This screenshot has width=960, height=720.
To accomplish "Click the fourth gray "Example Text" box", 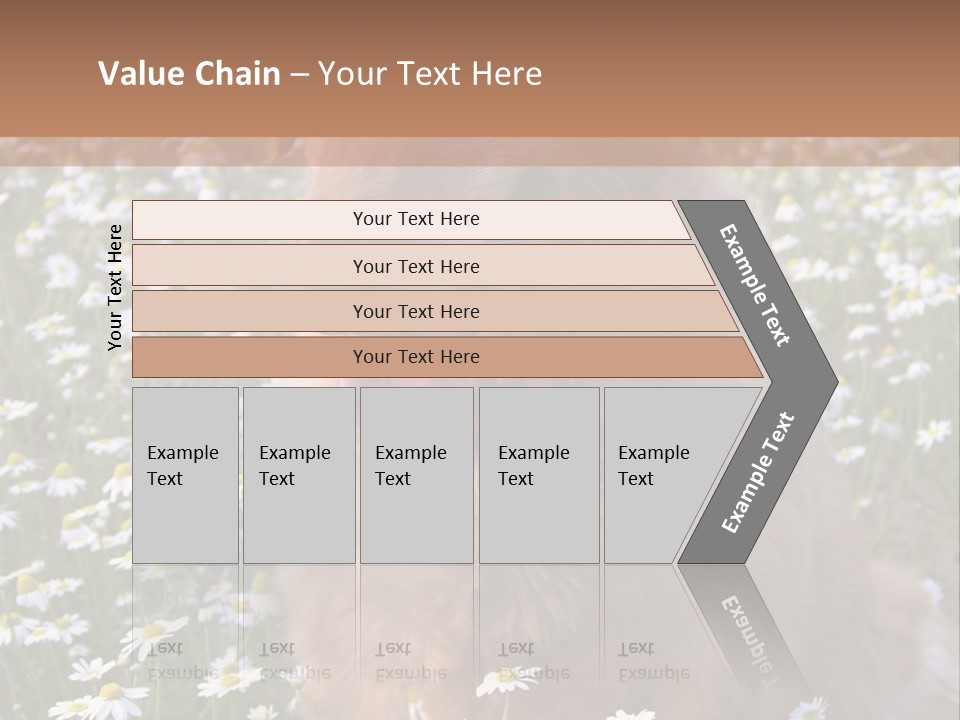I will point(538,475).
